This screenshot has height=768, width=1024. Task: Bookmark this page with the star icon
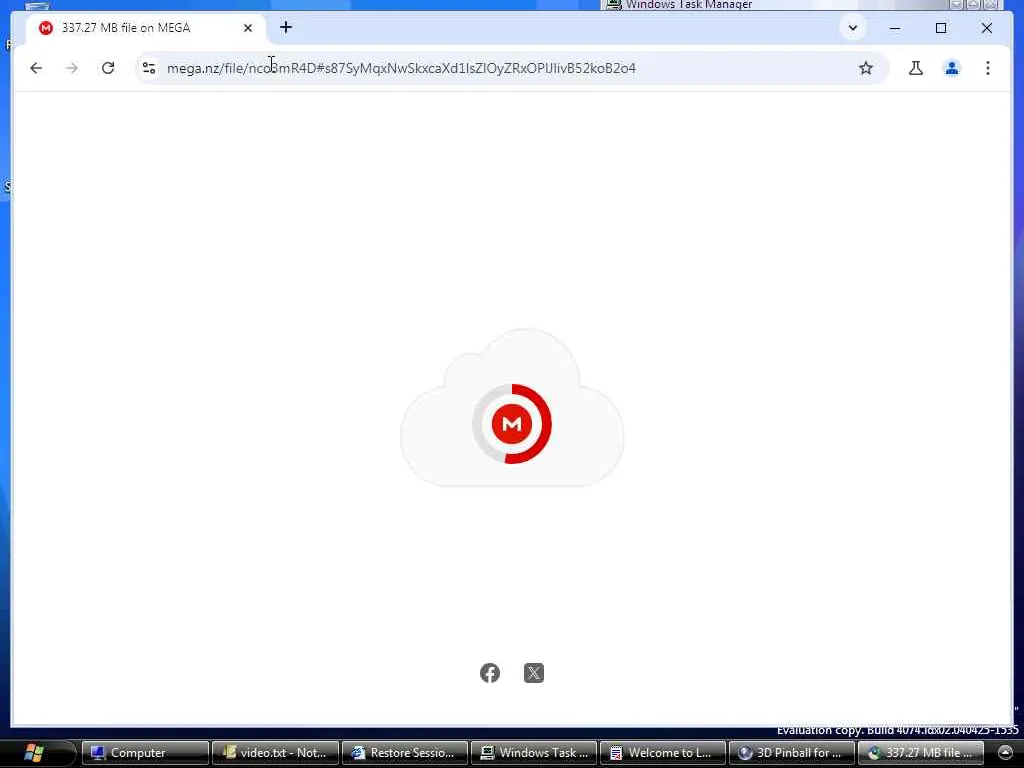point(865,68)
